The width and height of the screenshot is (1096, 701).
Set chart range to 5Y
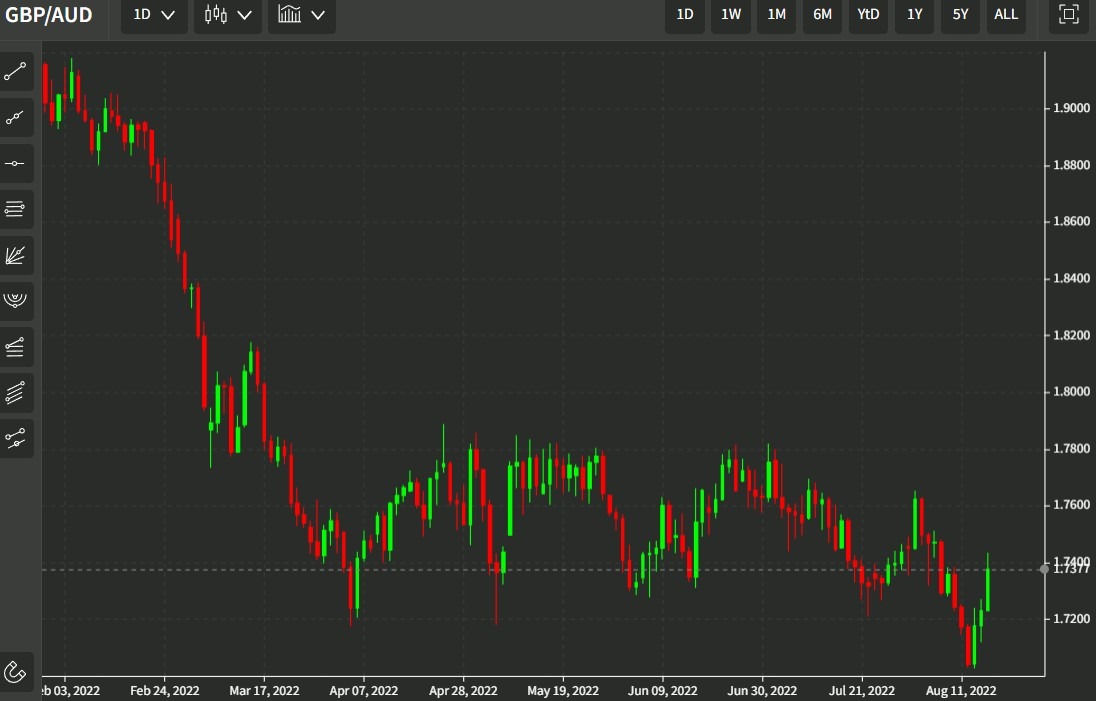[x=960, y=15]
